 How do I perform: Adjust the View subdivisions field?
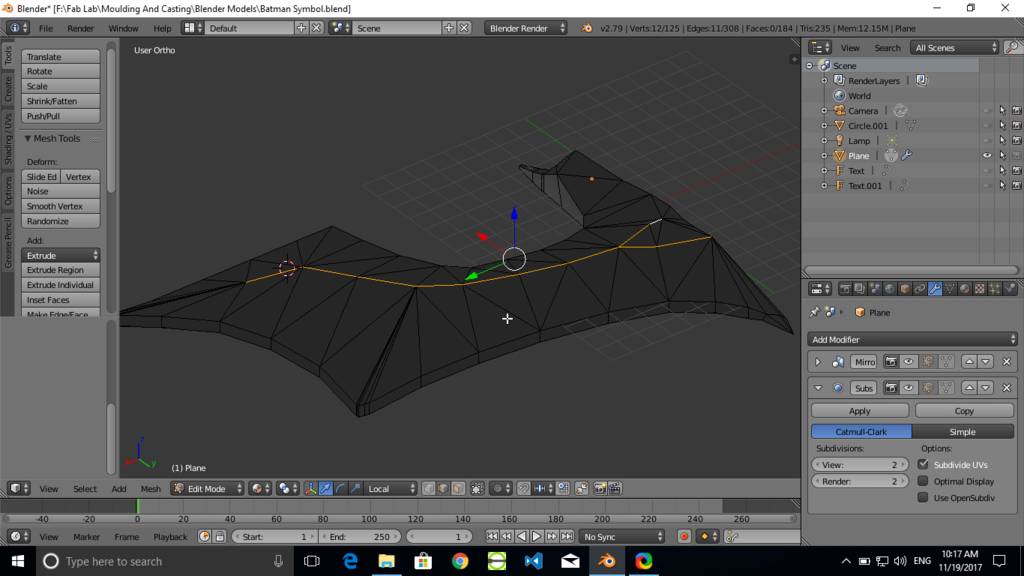click(x=859, y=465)
